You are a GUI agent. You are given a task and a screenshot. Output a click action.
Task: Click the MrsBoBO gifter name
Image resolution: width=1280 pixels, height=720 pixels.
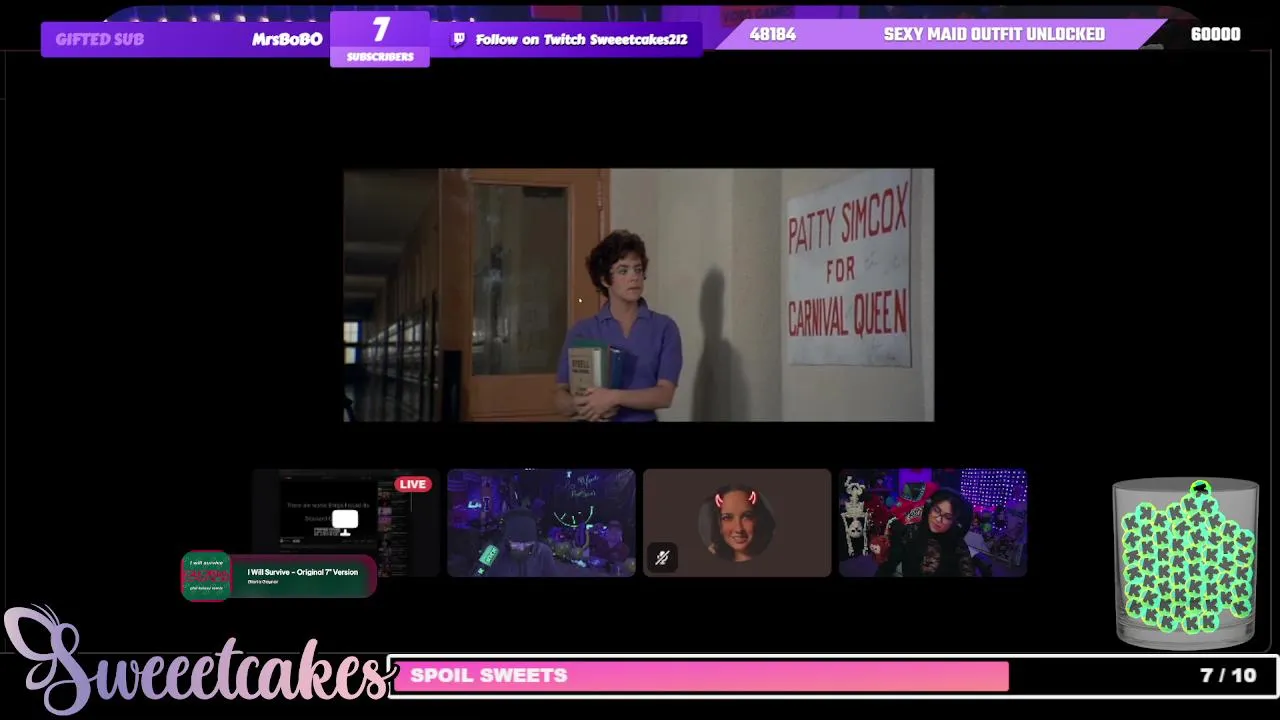pyautogui.click(x=287, y=40)
